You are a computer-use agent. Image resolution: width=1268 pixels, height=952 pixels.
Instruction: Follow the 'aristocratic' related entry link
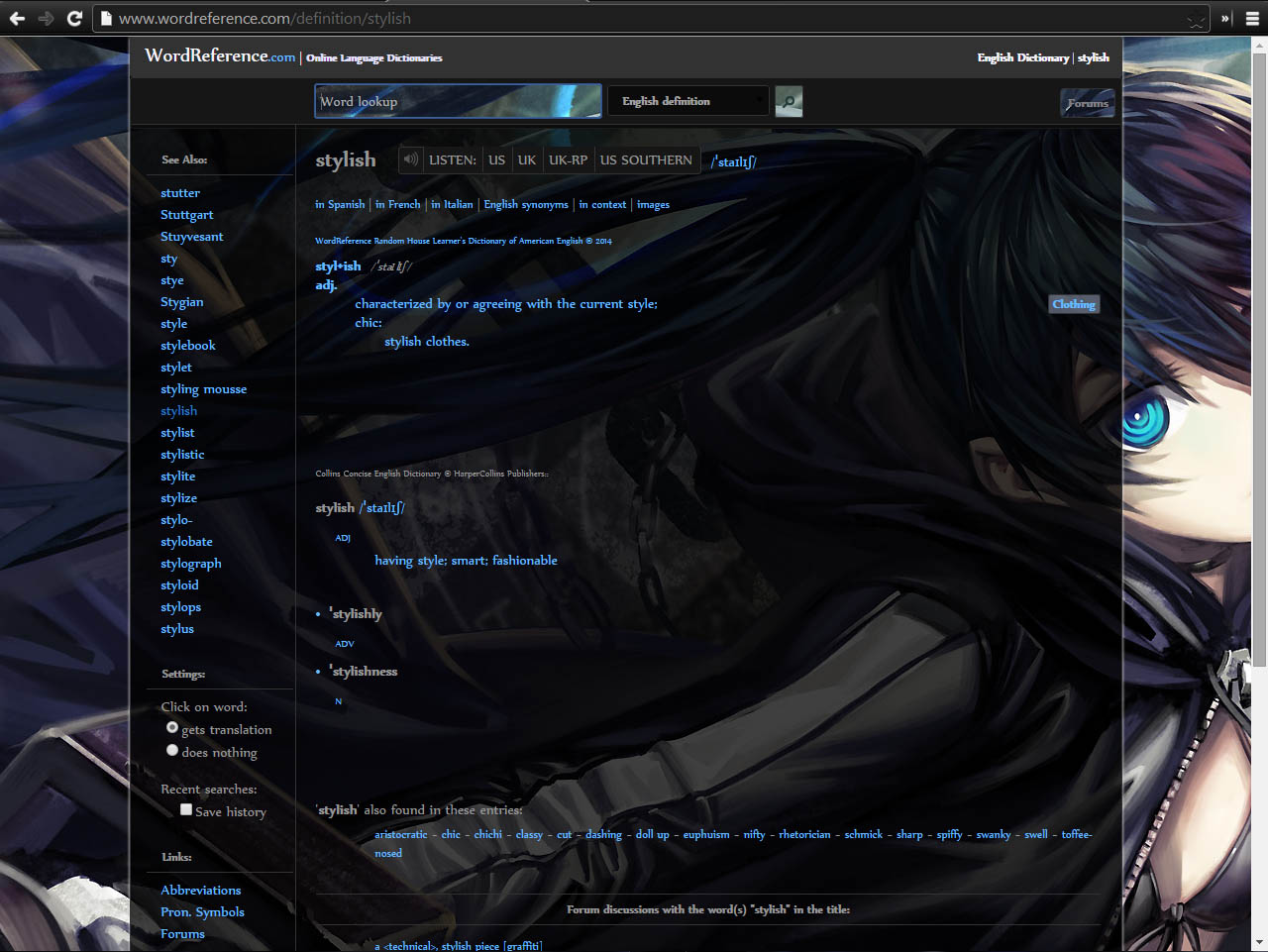pyautogui.click(x=401, y=834)
